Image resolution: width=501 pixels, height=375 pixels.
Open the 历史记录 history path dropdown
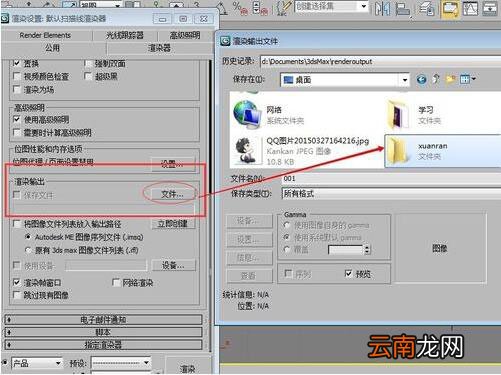coord(380,62)
